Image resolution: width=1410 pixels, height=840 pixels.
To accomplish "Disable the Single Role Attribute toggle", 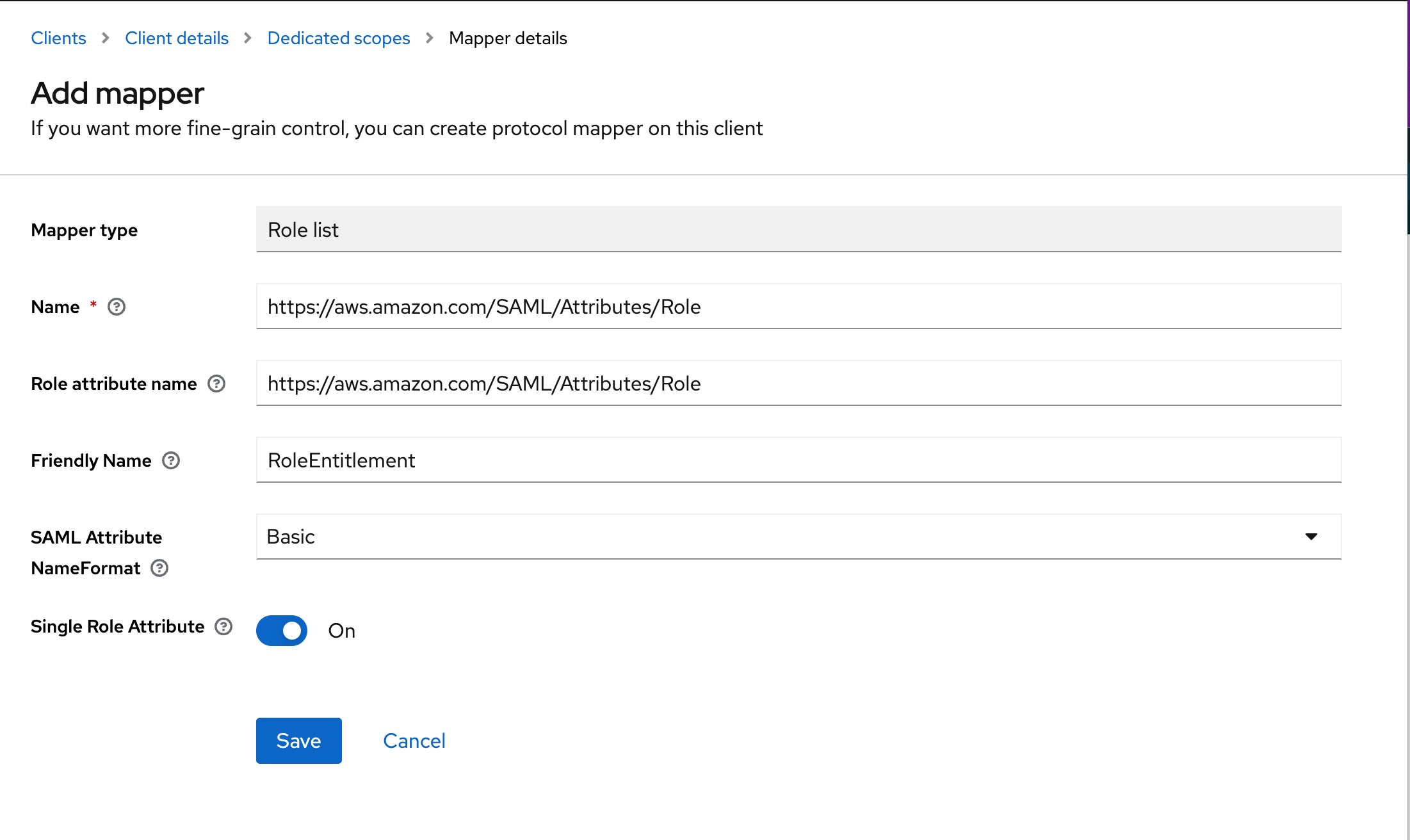I will tap(282, 631).
